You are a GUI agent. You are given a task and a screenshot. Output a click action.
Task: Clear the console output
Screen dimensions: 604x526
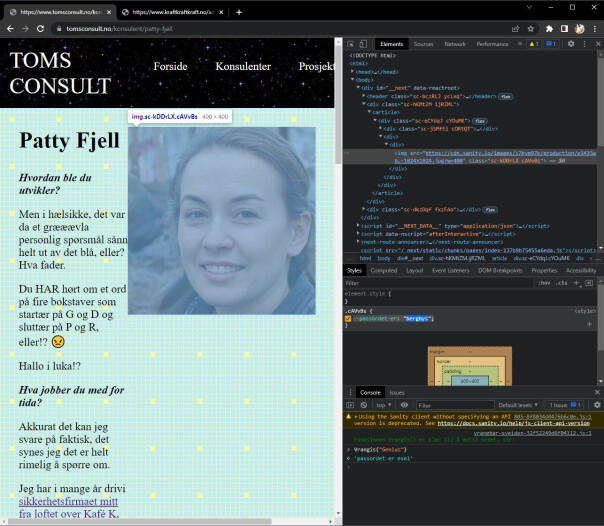(x=364, y=405)
